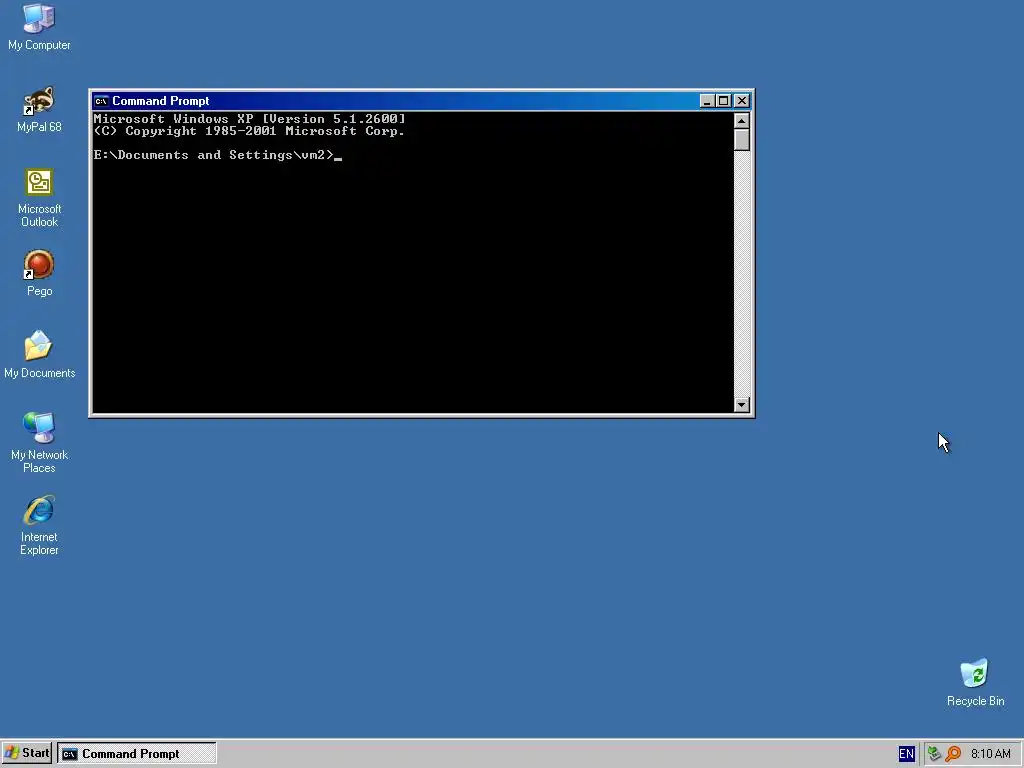Click the EN language indicator in tray
Viewport: 1024px width, 768px height.
906,754
